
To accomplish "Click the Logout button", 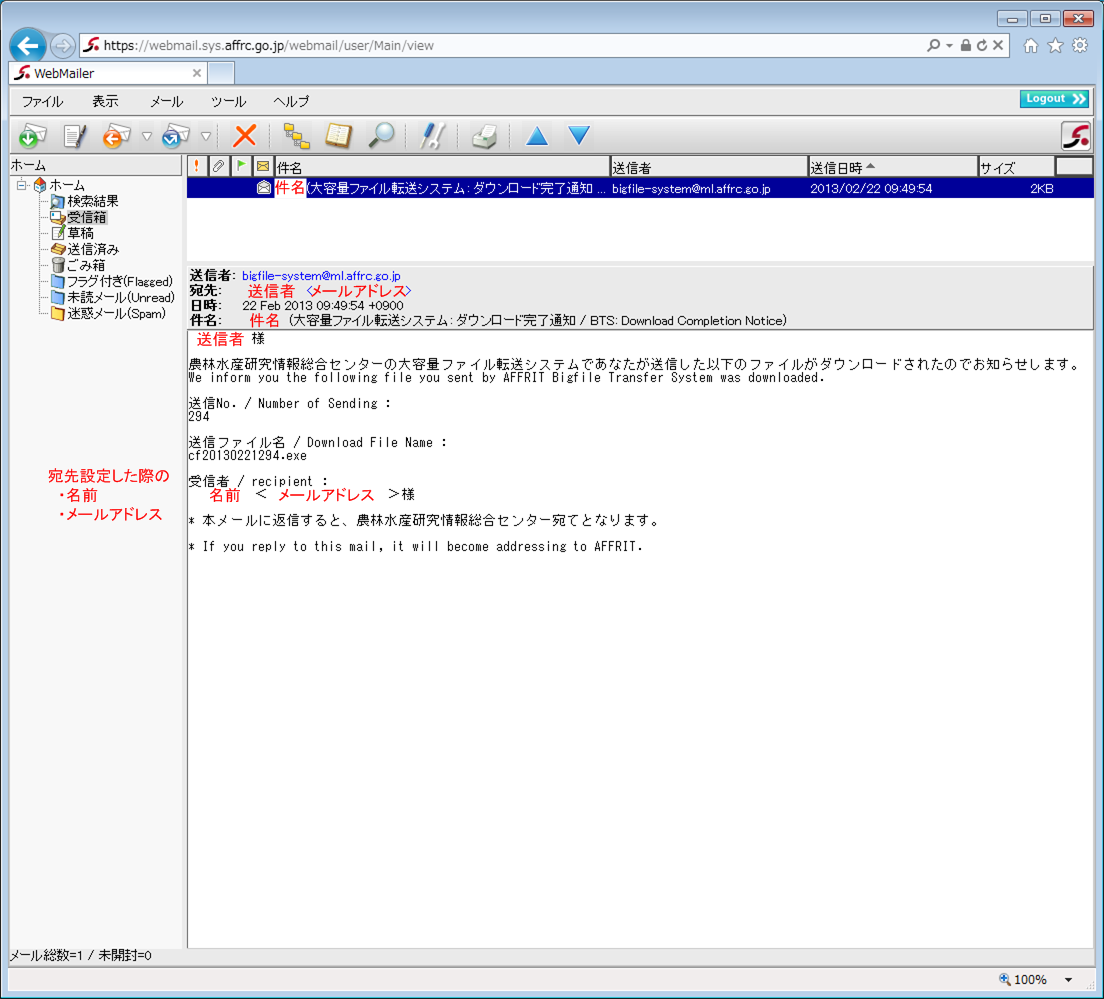I will point(1054,99).
